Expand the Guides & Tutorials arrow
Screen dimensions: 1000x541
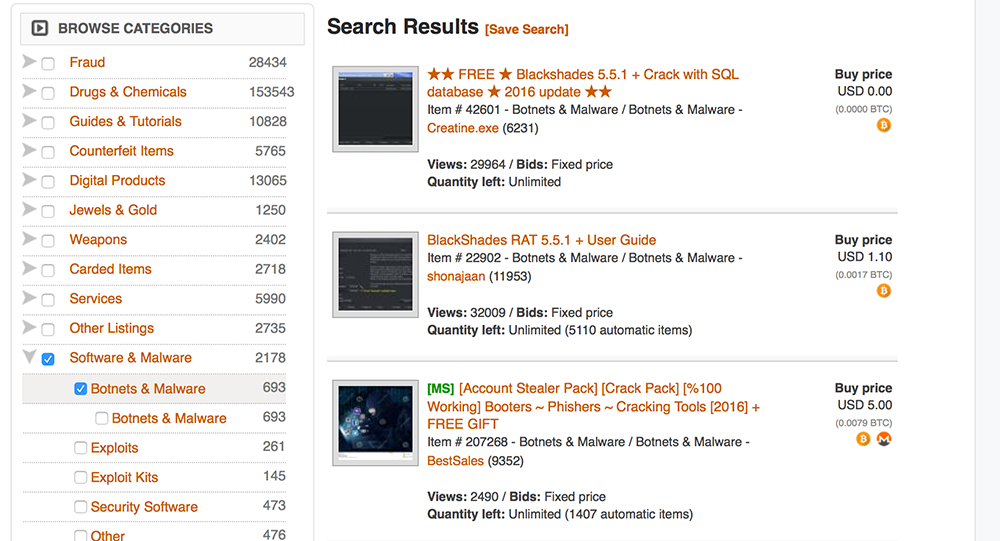[x=29, y=120]
